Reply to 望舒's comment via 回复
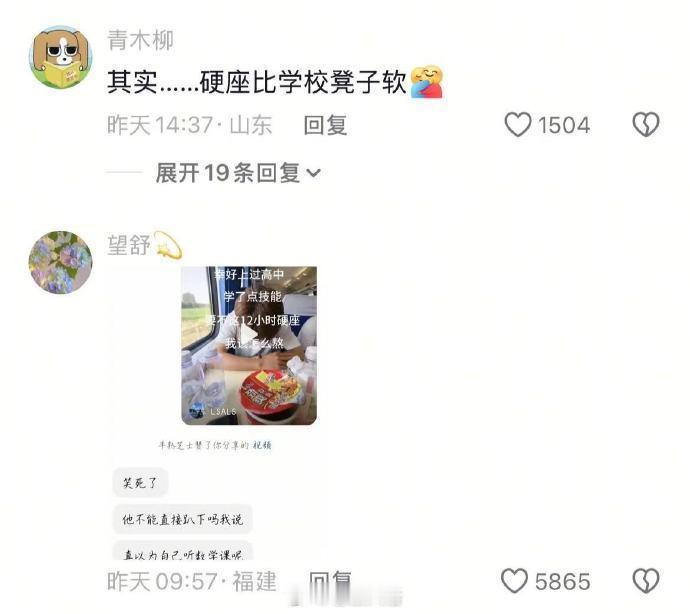The height and width of the screenshot is (614, 690). (x=330, y=581)
